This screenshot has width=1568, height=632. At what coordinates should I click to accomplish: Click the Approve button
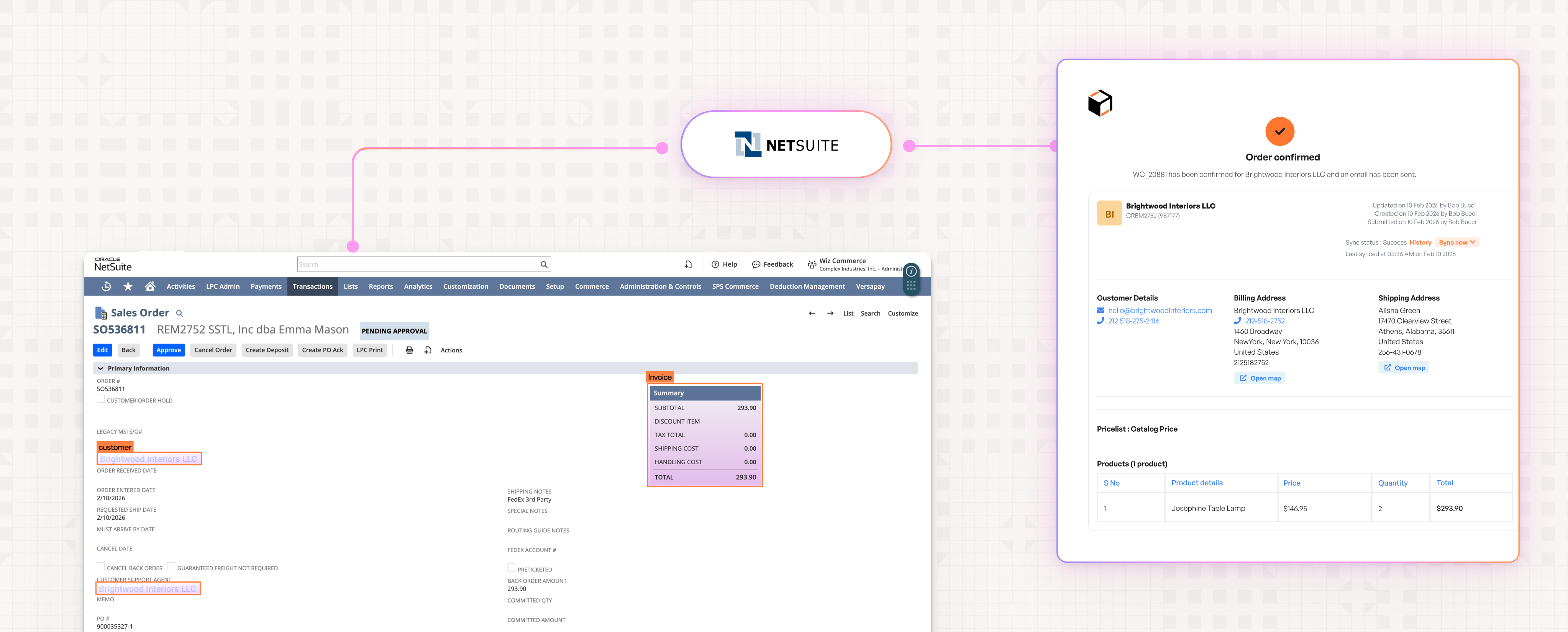(x=169, y=350)
